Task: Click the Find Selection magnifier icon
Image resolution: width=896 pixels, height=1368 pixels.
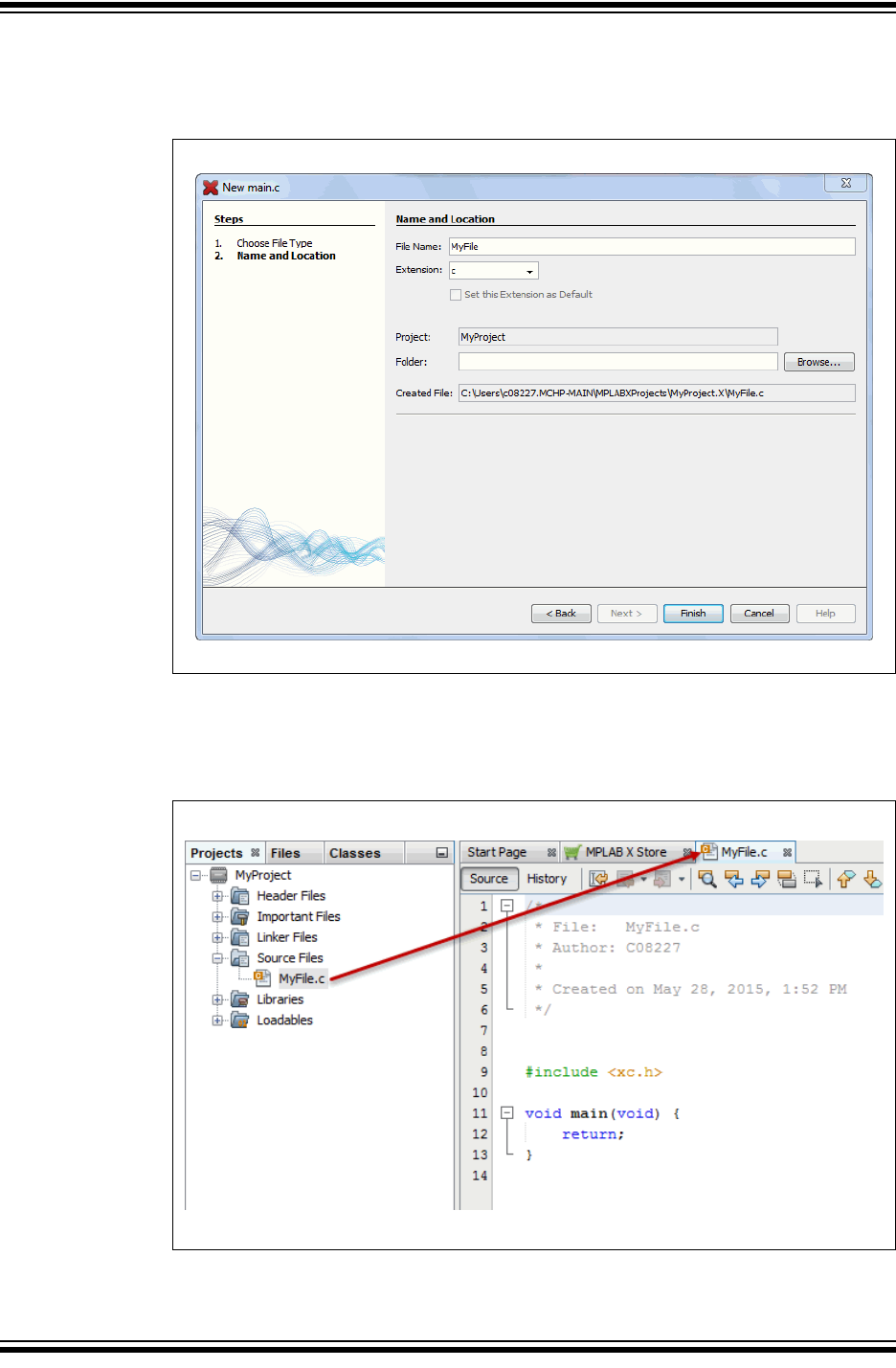Action: click(707, 879)
